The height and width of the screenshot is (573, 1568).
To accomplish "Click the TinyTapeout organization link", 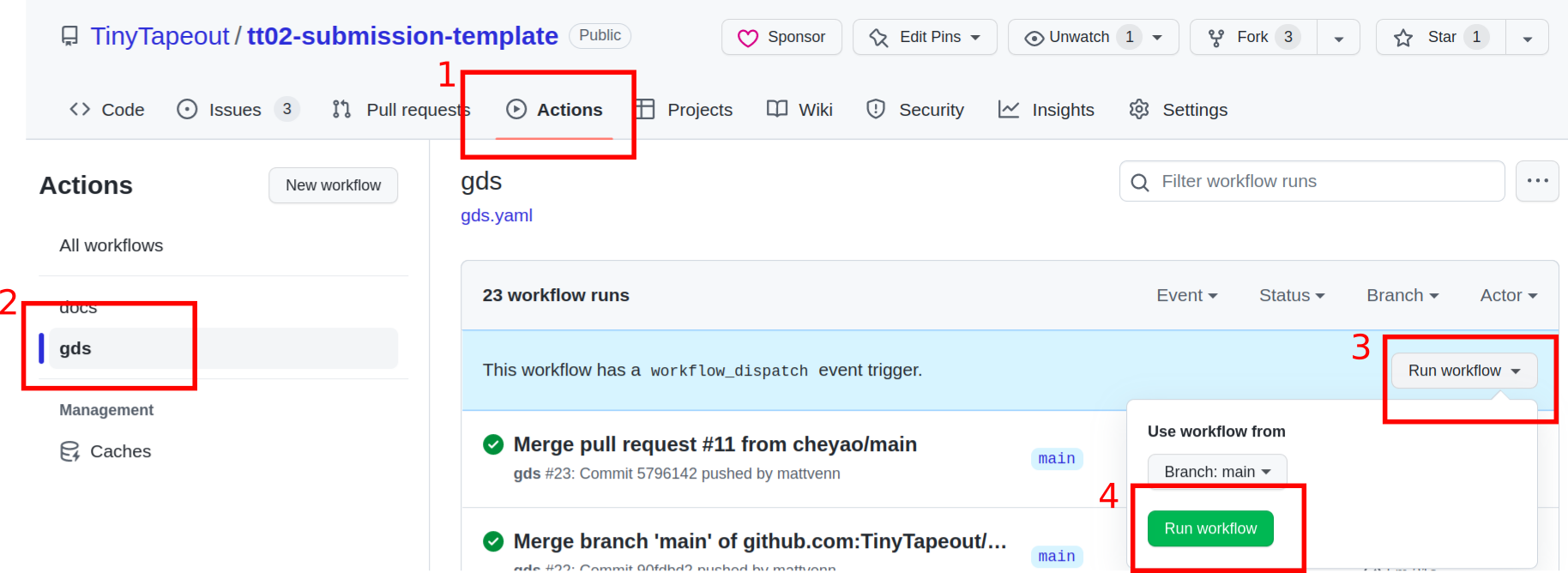I will pos(160,36).
